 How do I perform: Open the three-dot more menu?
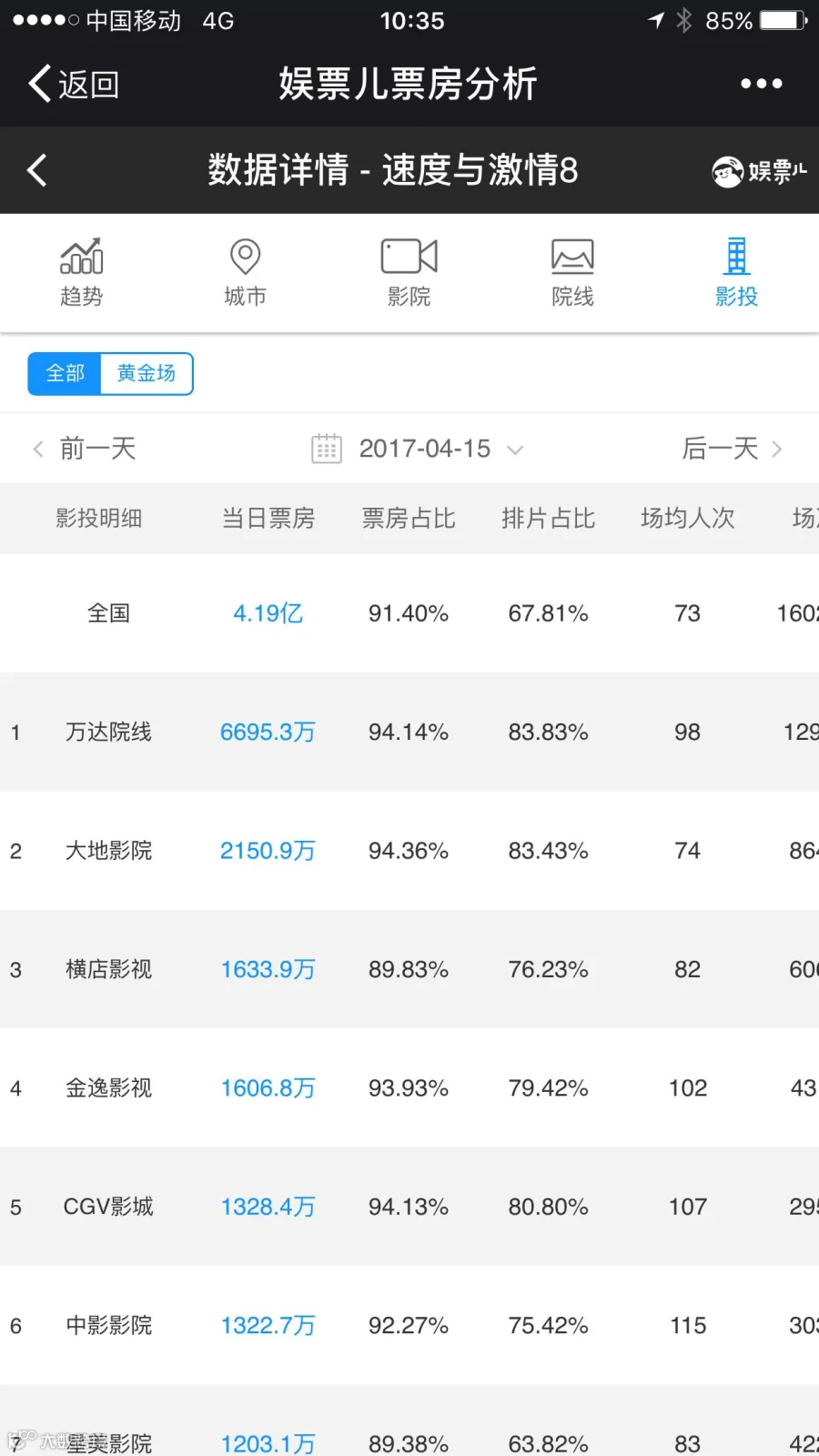click(x=761, y=84)
